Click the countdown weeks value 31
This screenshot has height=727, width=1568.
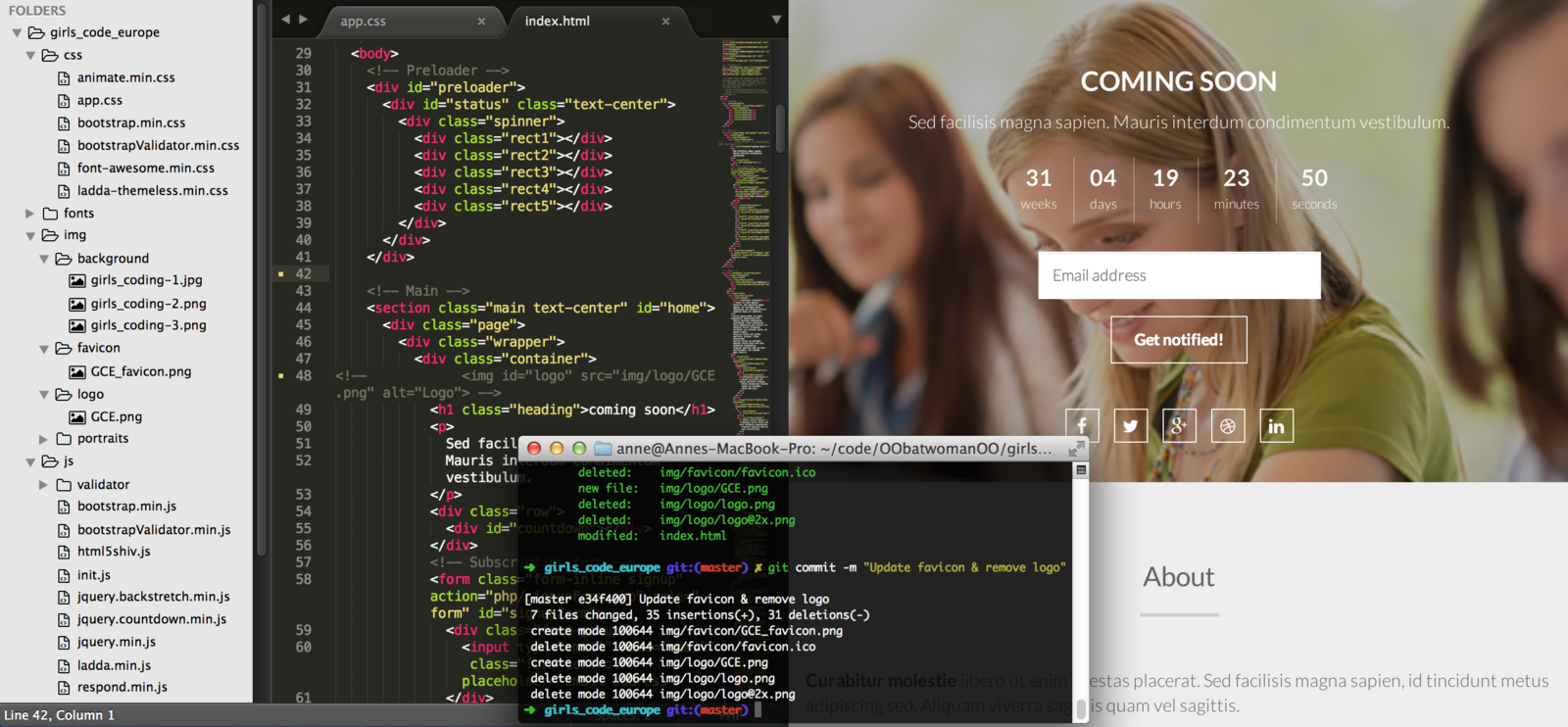point(1039,178)
